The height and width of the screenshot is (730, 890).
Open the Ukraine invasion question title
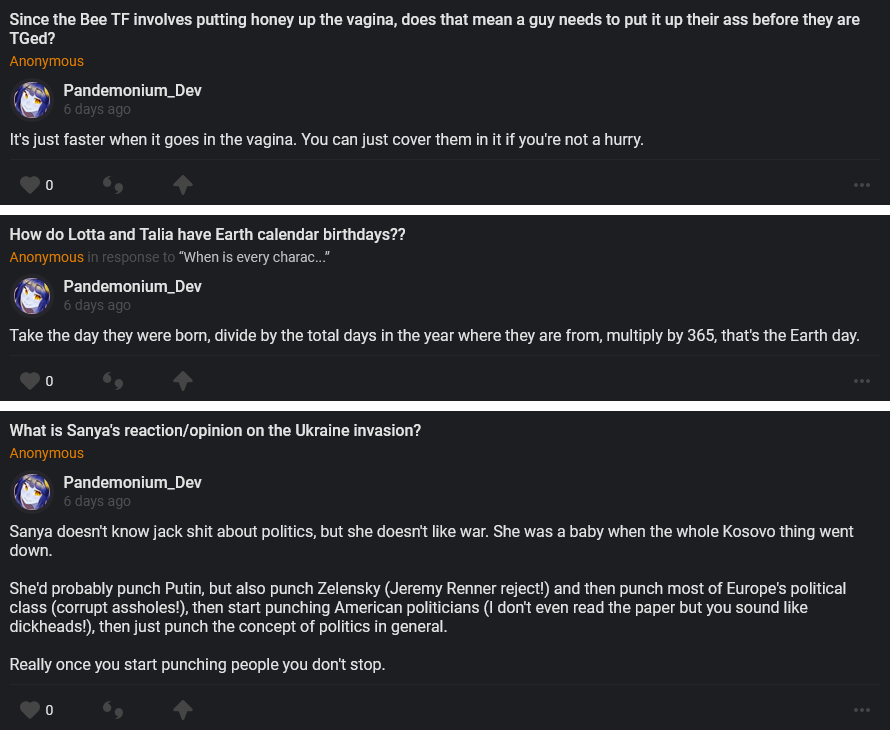[215, 431]
